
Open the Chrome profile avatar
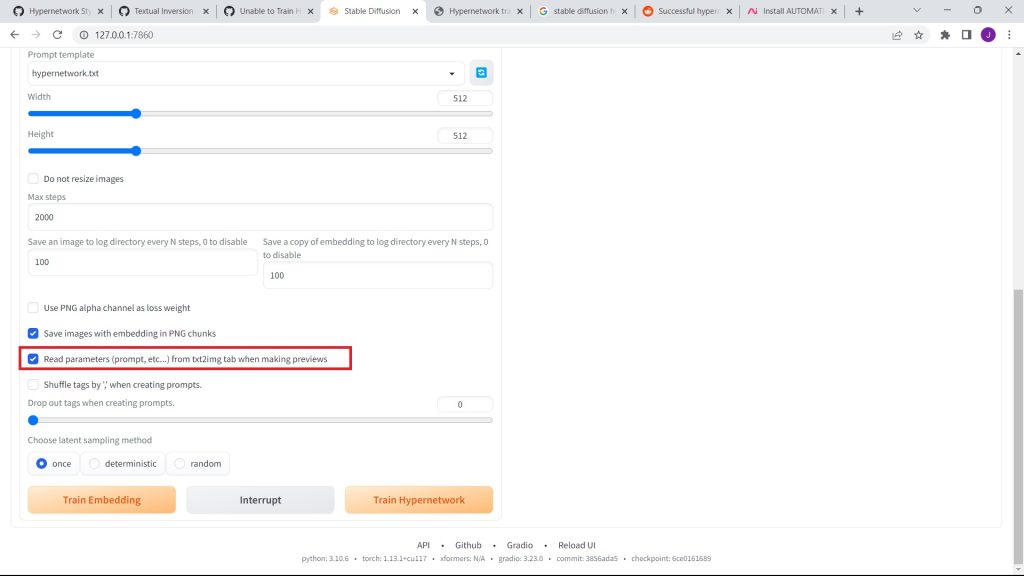point(987,34)
